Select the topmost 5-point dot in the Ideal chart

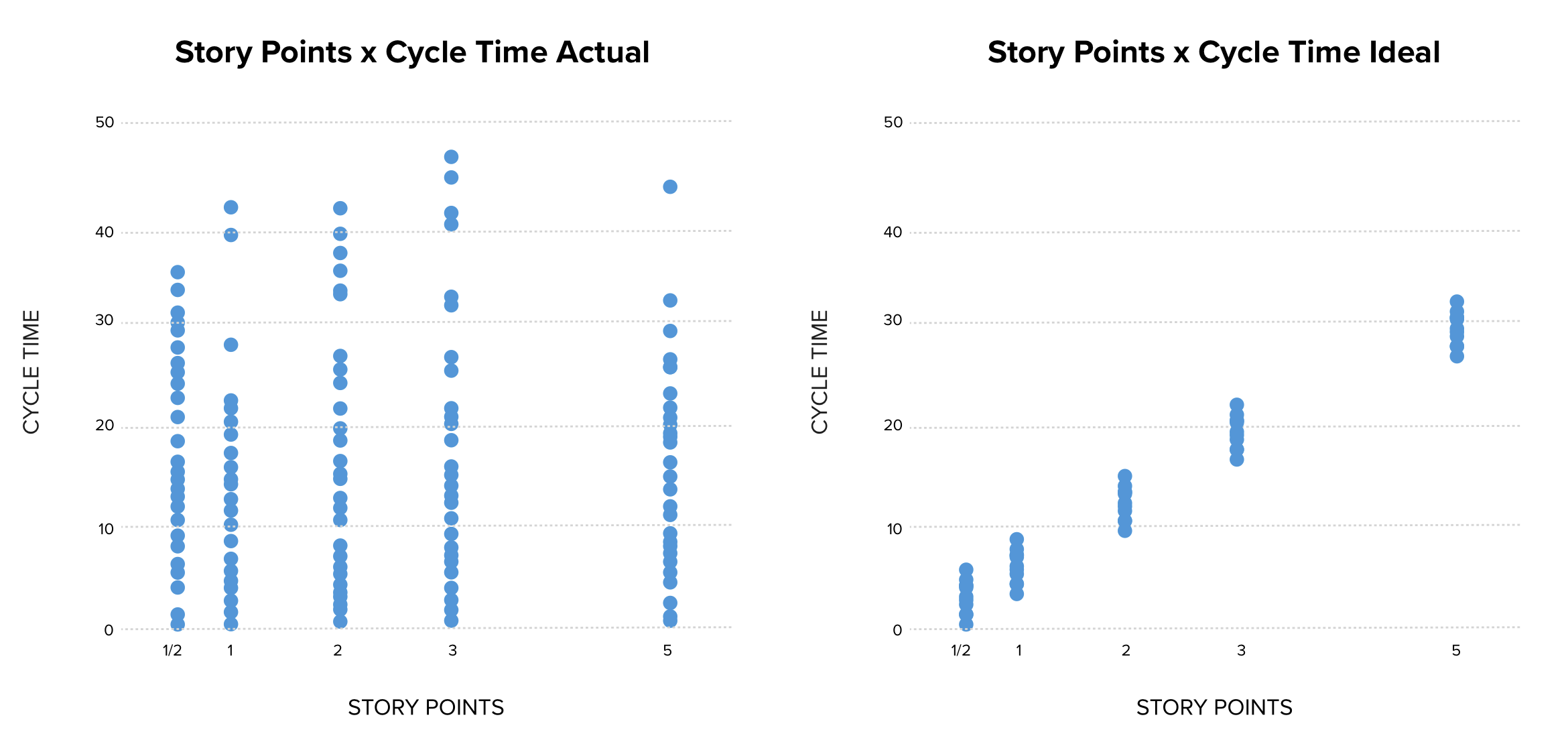(1457, 302)
